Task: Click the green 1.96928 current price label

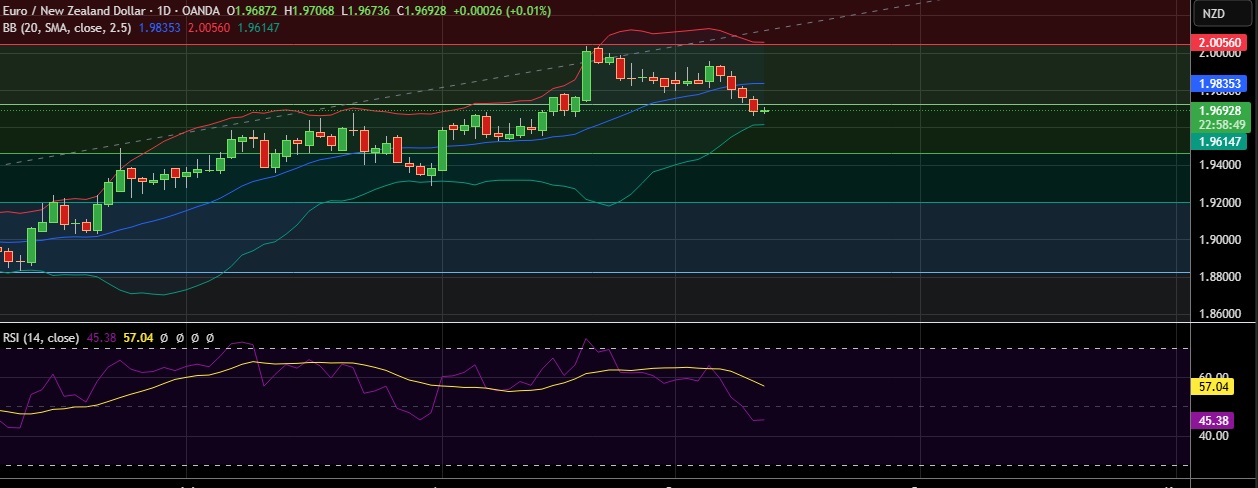Action: tap(1219, 110)
